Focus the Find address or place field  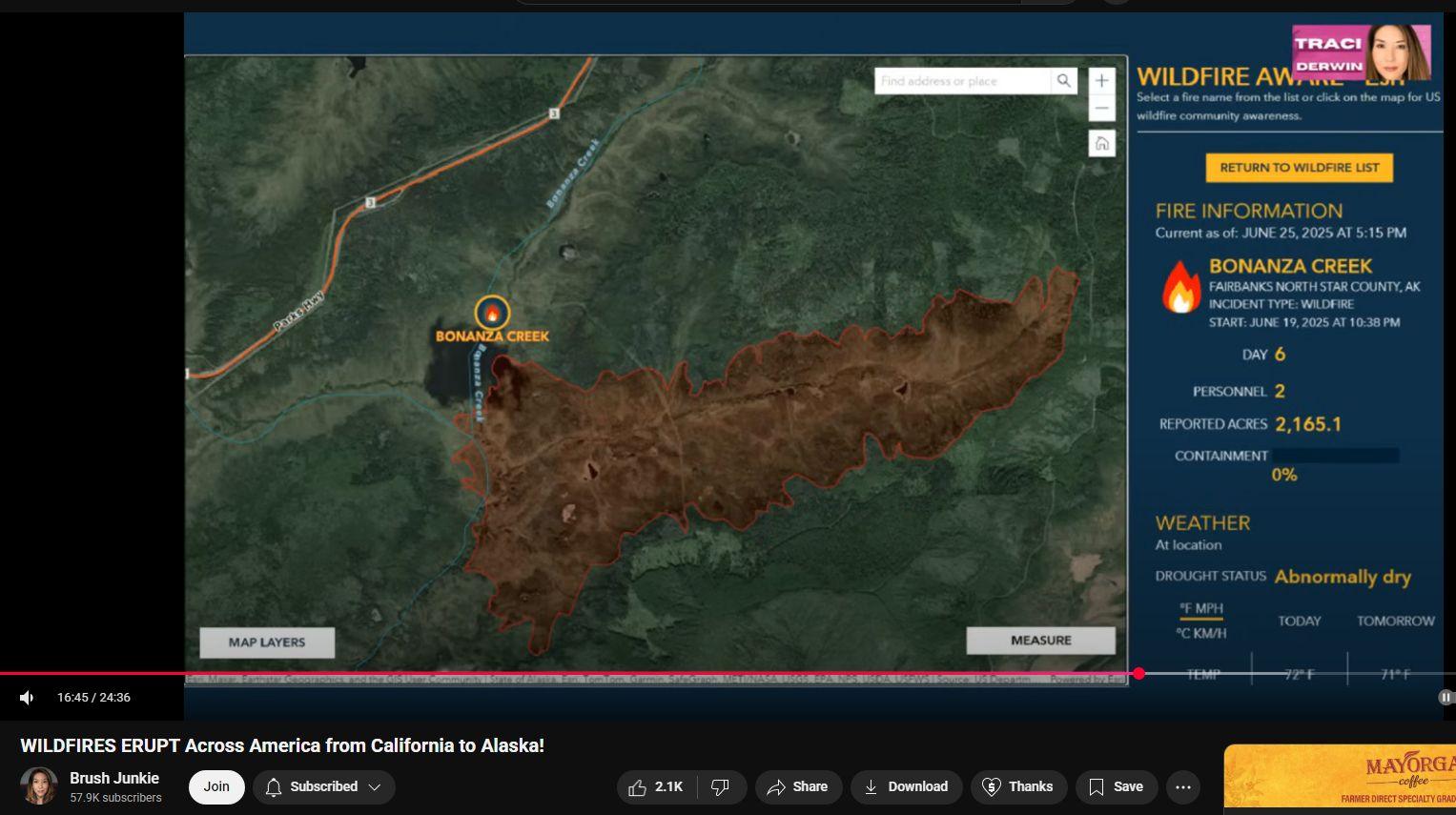click(x=963, y=81)
